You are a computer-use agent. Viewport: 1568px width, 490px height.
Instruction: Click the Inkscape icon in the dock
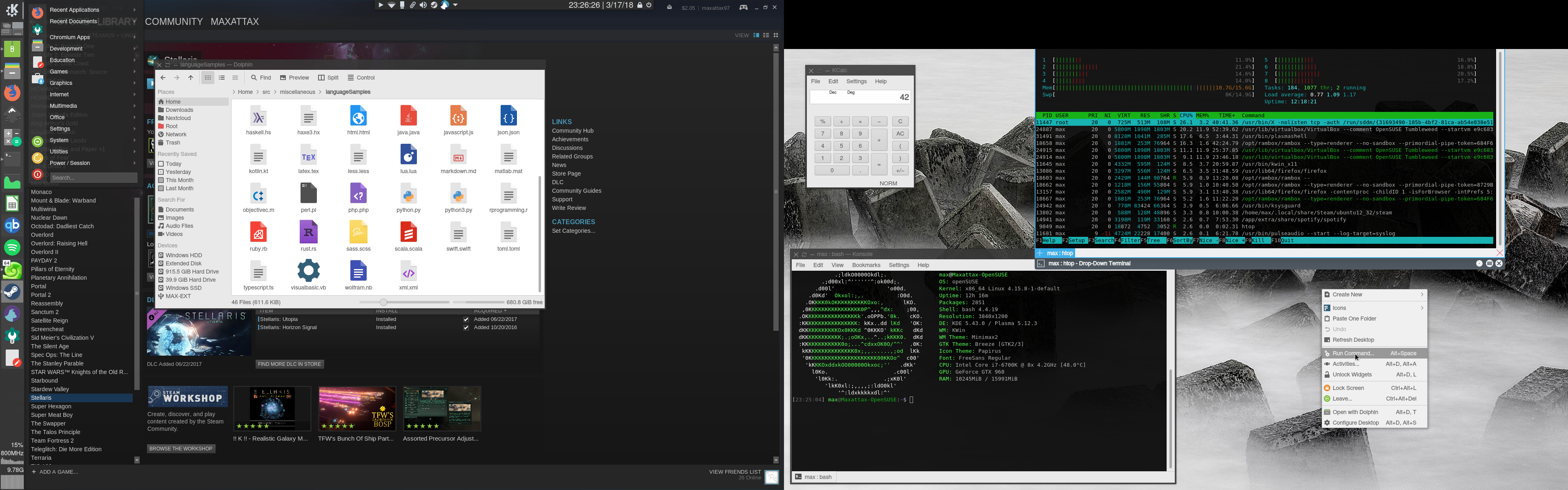click(x=12, y=114)
